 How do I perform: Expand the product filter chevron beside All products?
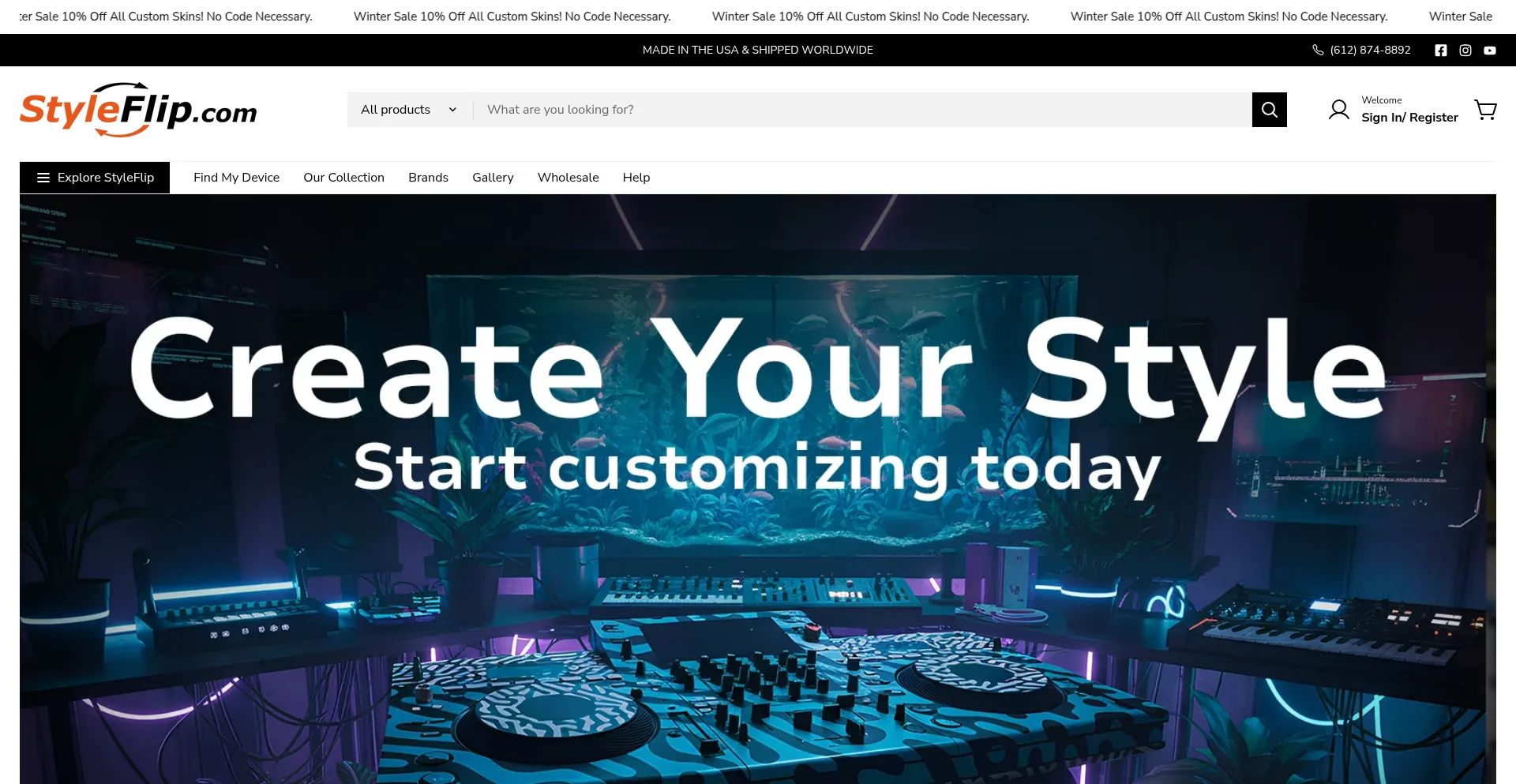coord(452,110)
